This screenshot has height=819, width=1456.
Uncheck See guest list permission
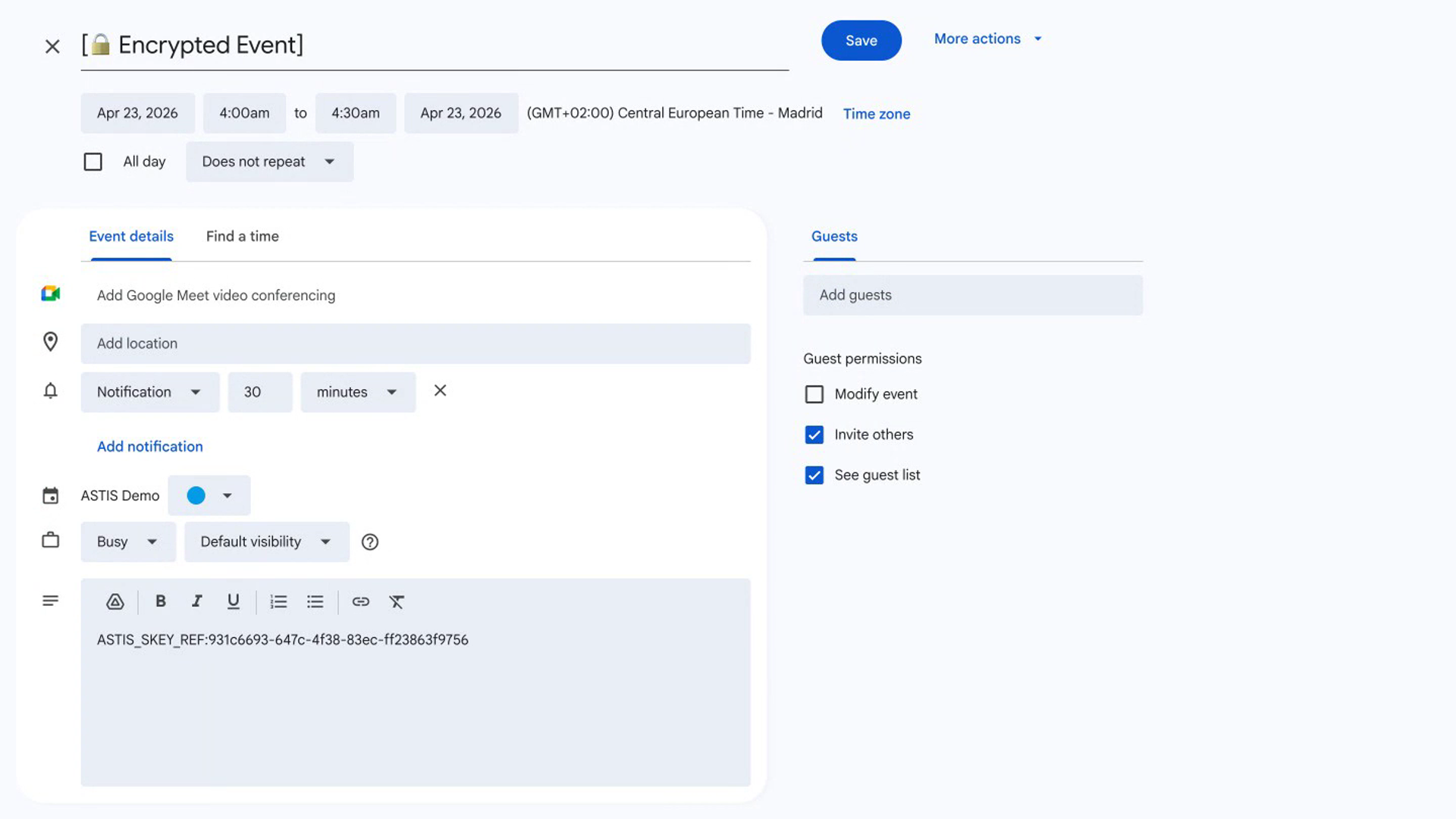click(814, 475)
